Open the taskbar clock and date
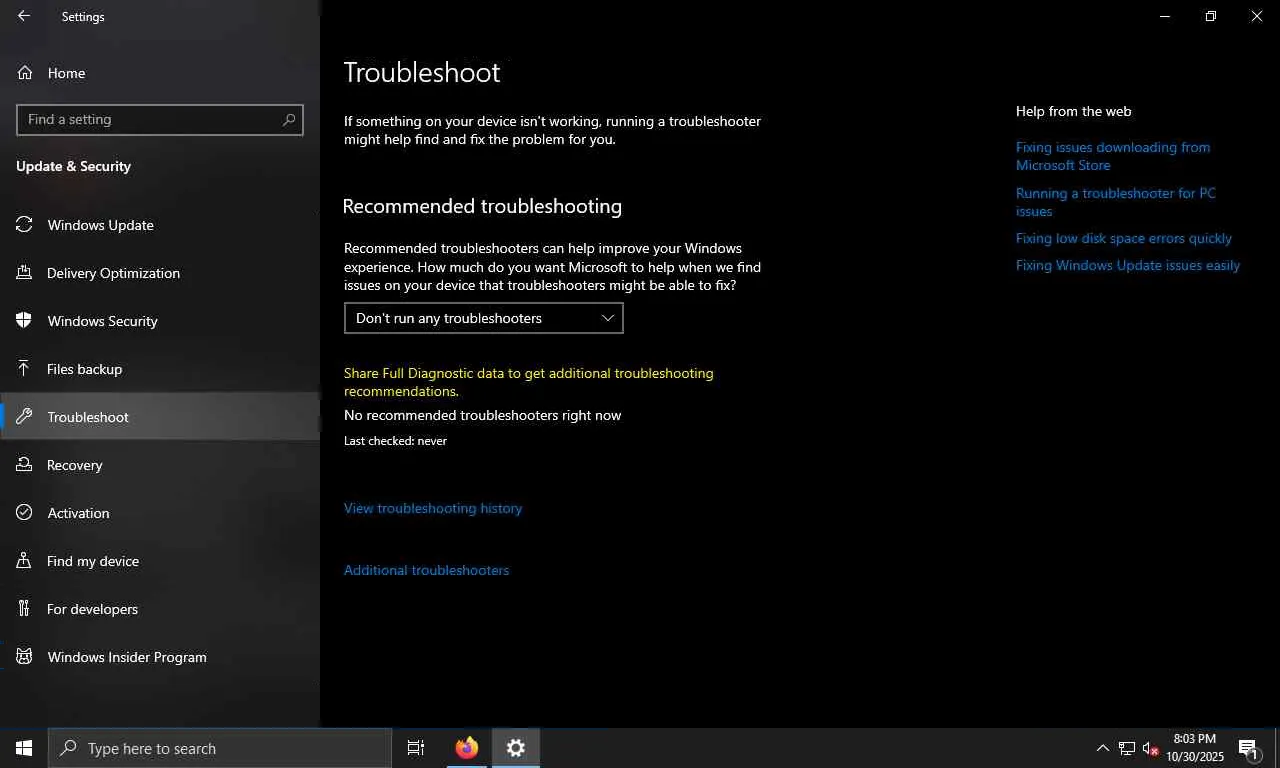The width and height of the screenshot is (1280, 768). coord(1195,748)
